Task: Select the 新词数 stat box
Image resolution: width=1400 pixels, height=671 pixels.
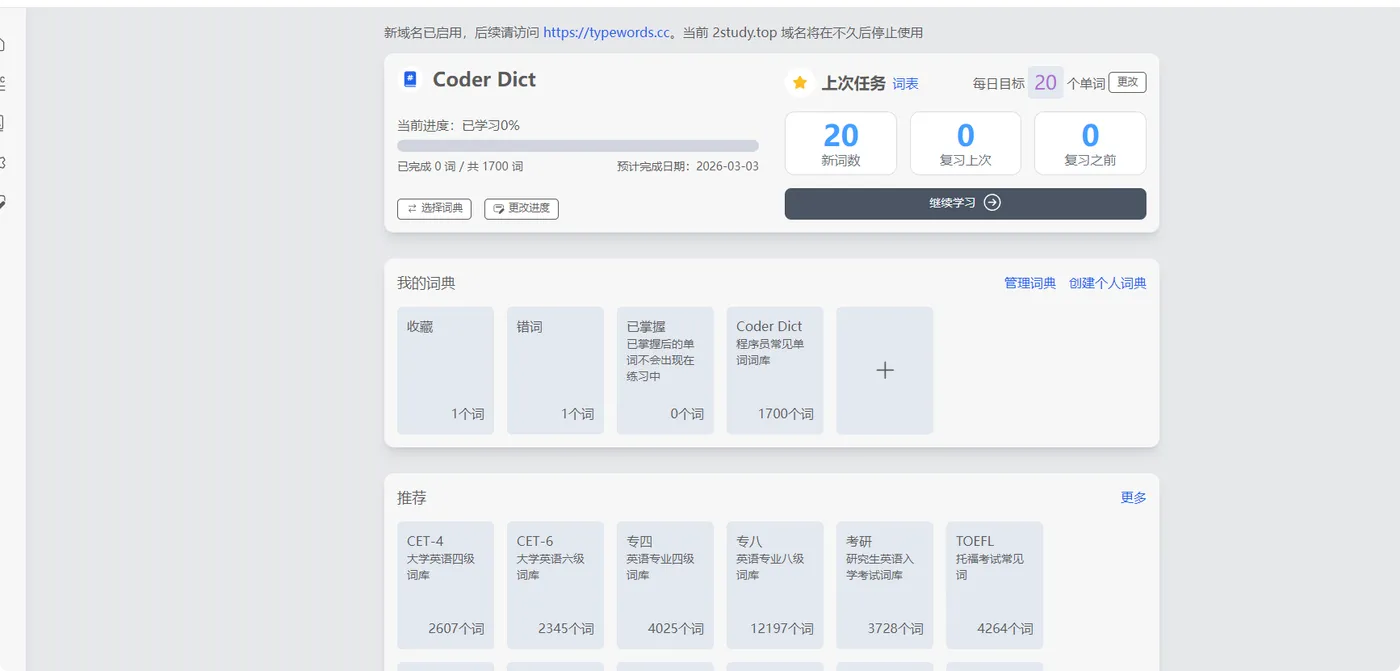Action: tap(841, 143)
